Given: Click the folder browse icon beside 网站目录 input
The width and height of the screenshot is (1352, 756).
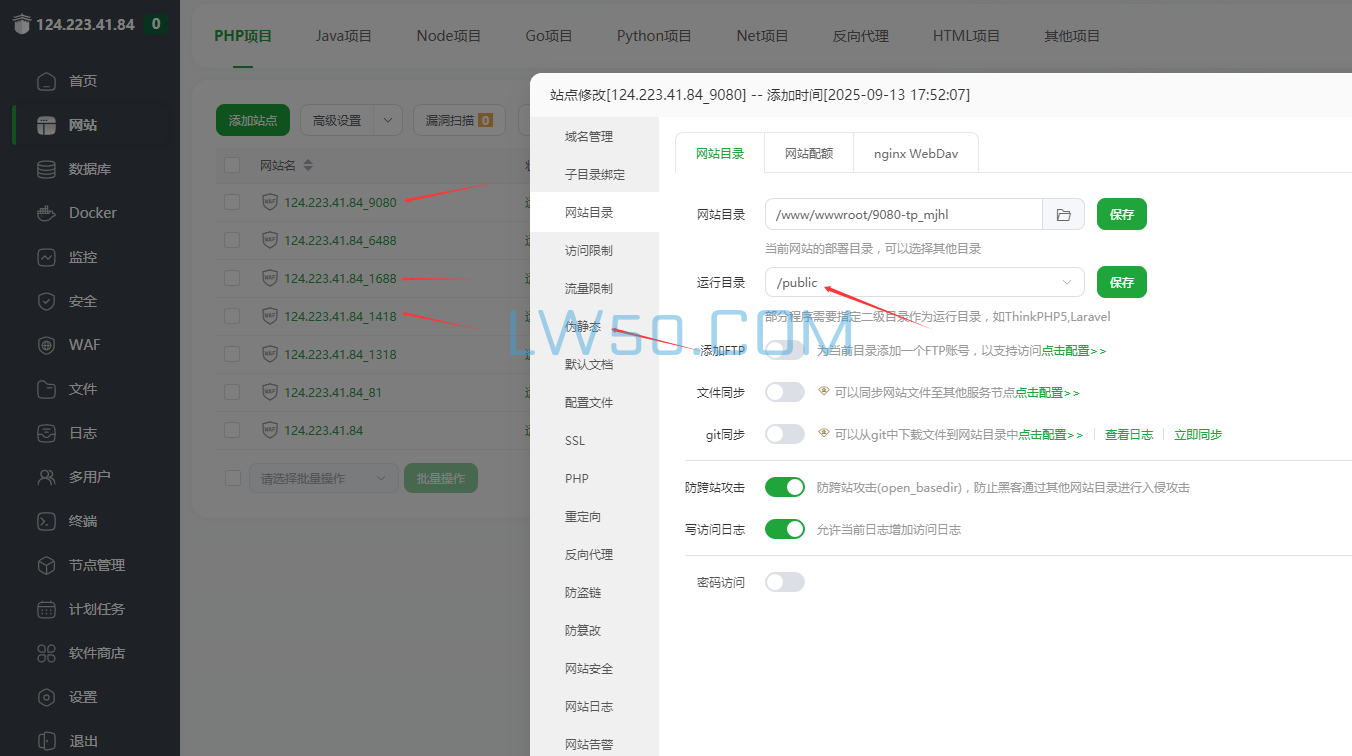Looking at the screenshot, I should point(1063,213).
